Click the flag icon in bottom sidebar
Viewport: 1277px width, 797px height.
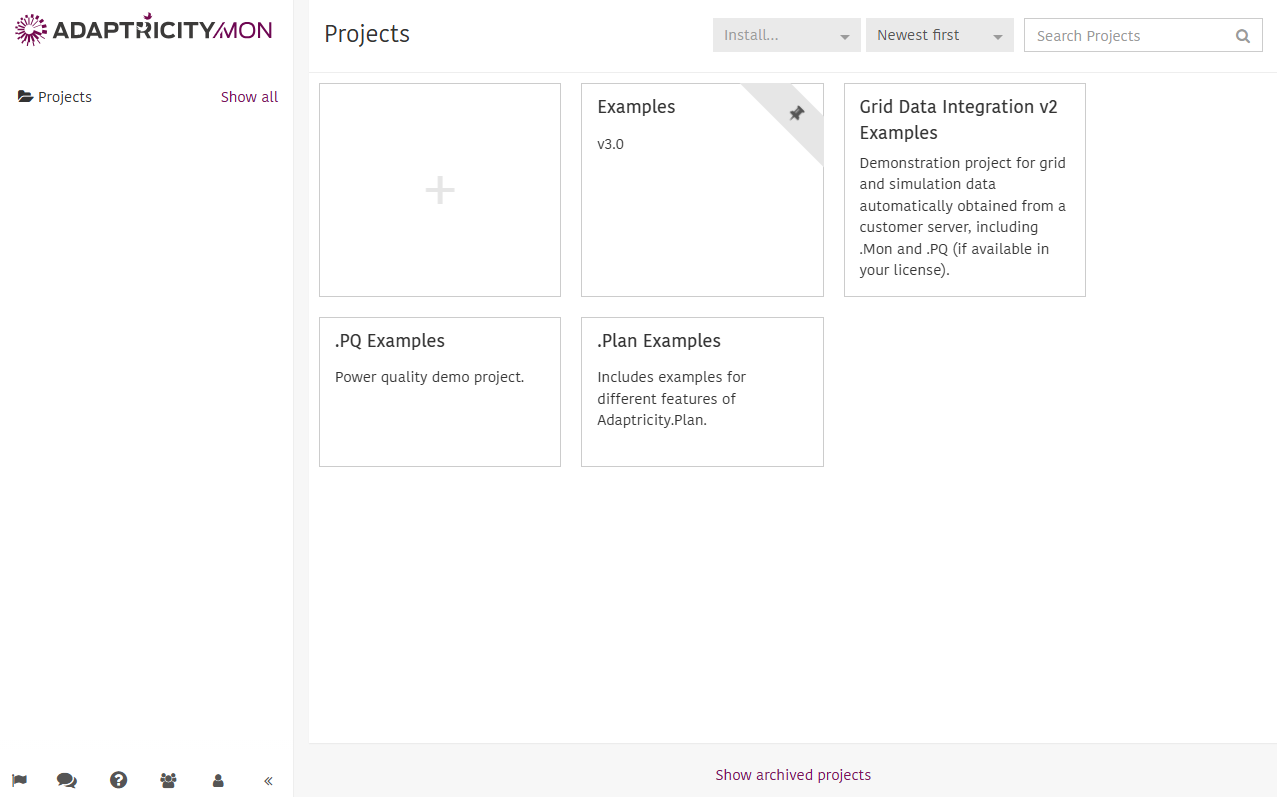(19, 780)
